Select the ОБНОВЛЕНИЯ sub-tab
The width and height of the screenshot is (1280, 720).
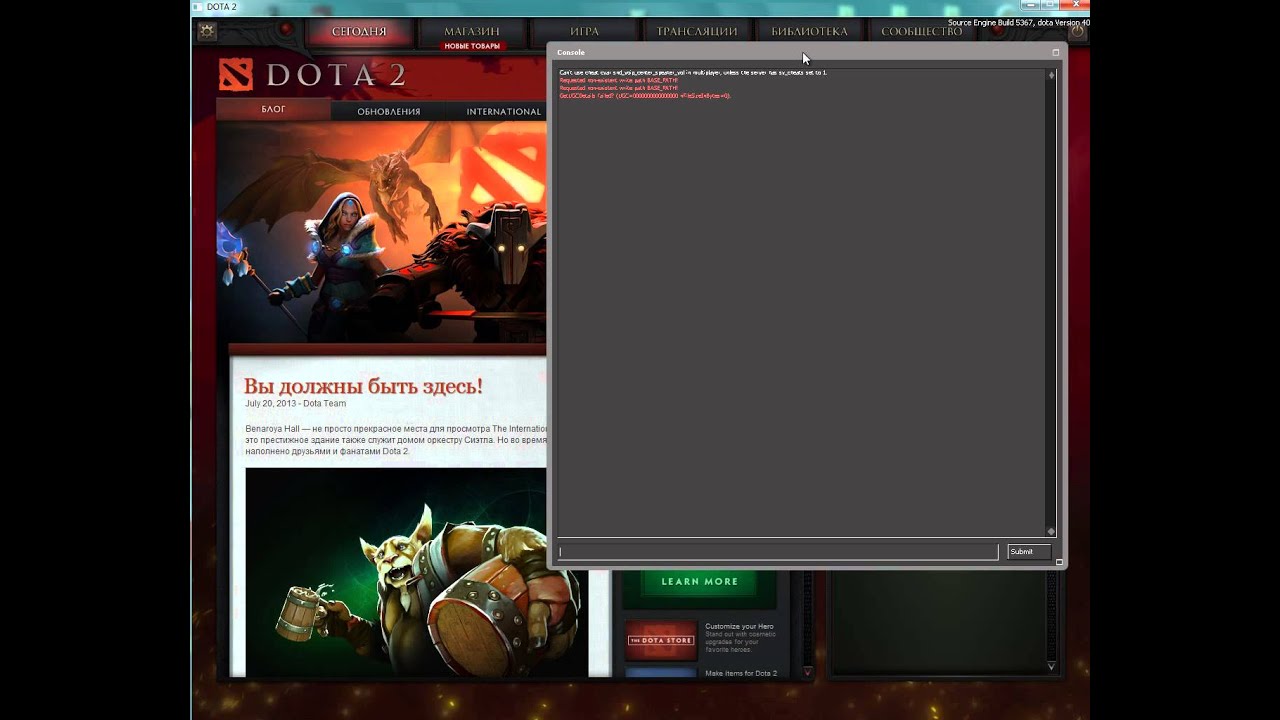389,111
